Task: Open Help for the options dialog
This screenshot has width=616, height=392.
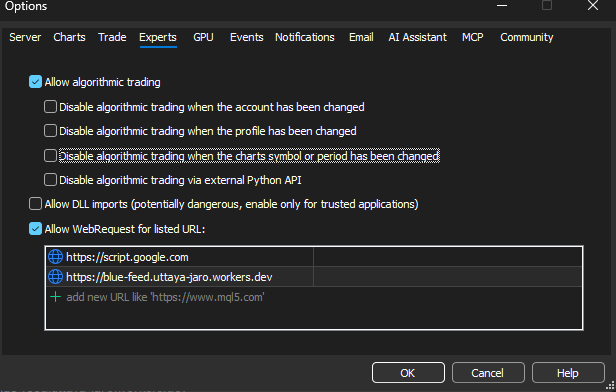Action: point(568,372)
